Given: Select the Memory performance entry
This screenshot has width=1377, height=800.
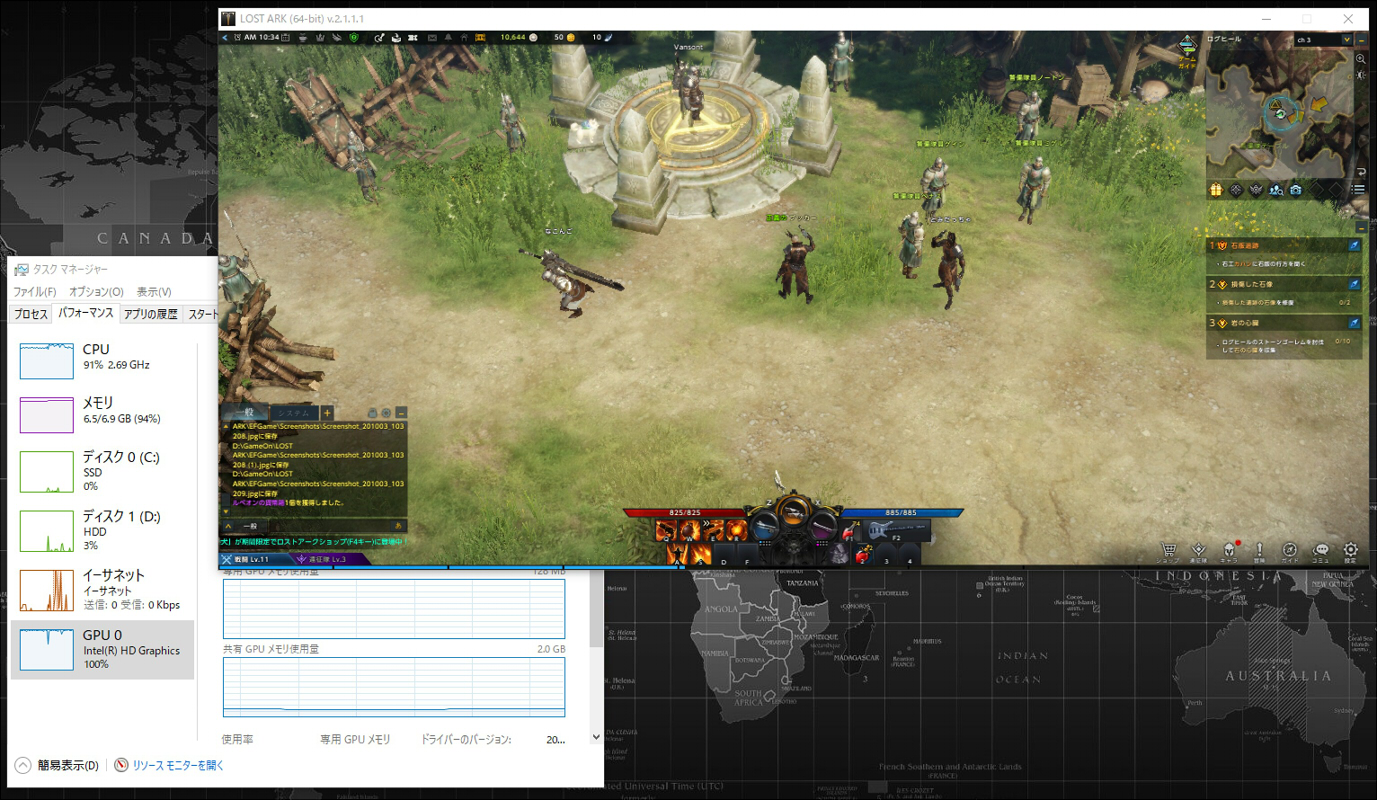Looking at the screenshot, I should tap(103, 414).
